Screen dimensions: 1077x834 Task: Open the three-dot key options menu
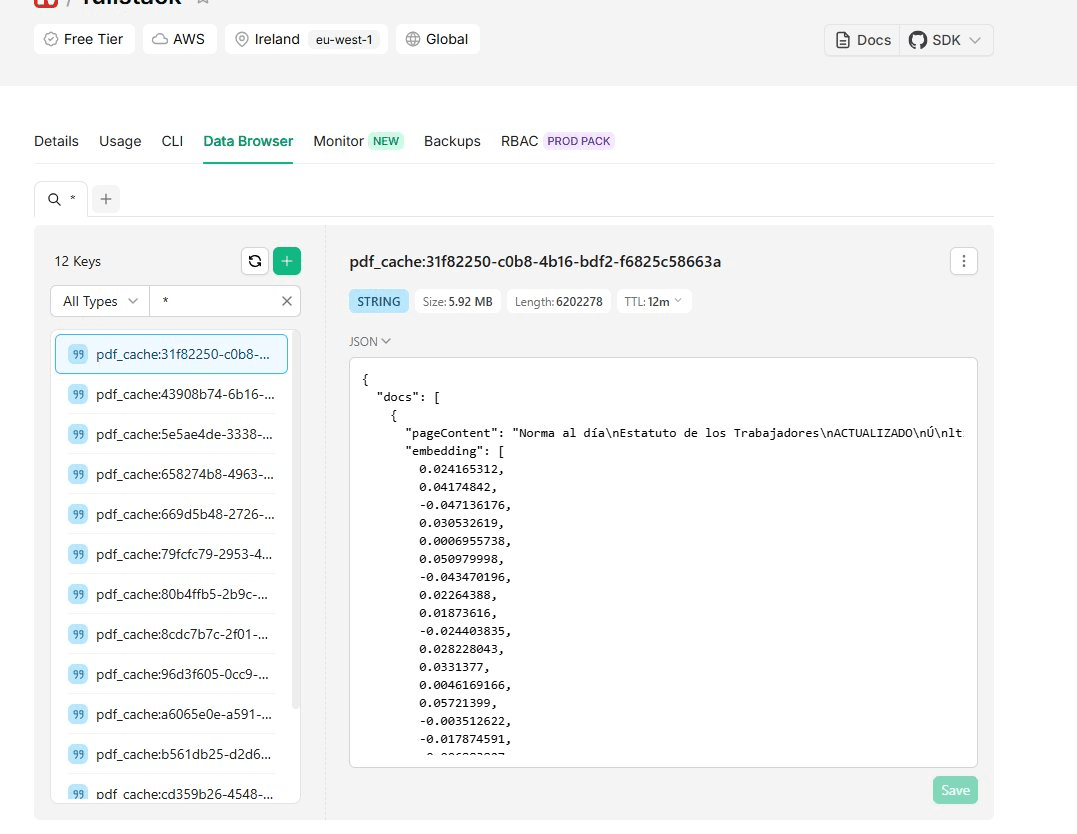pos(963,261)
